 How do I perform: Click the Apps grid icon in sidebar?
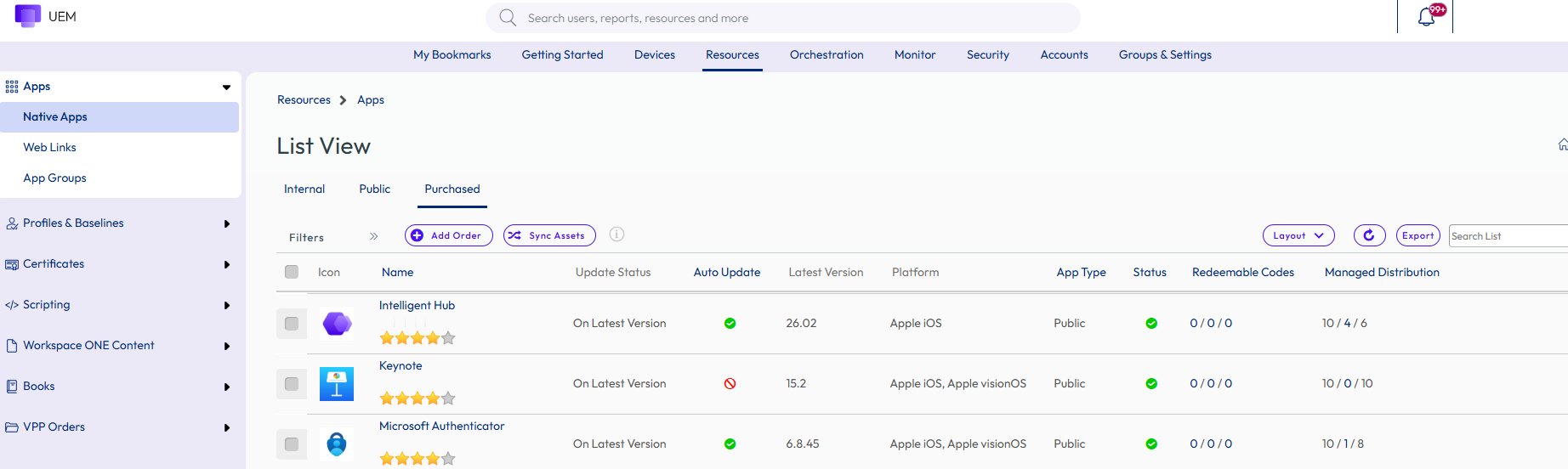coord(12,87)
